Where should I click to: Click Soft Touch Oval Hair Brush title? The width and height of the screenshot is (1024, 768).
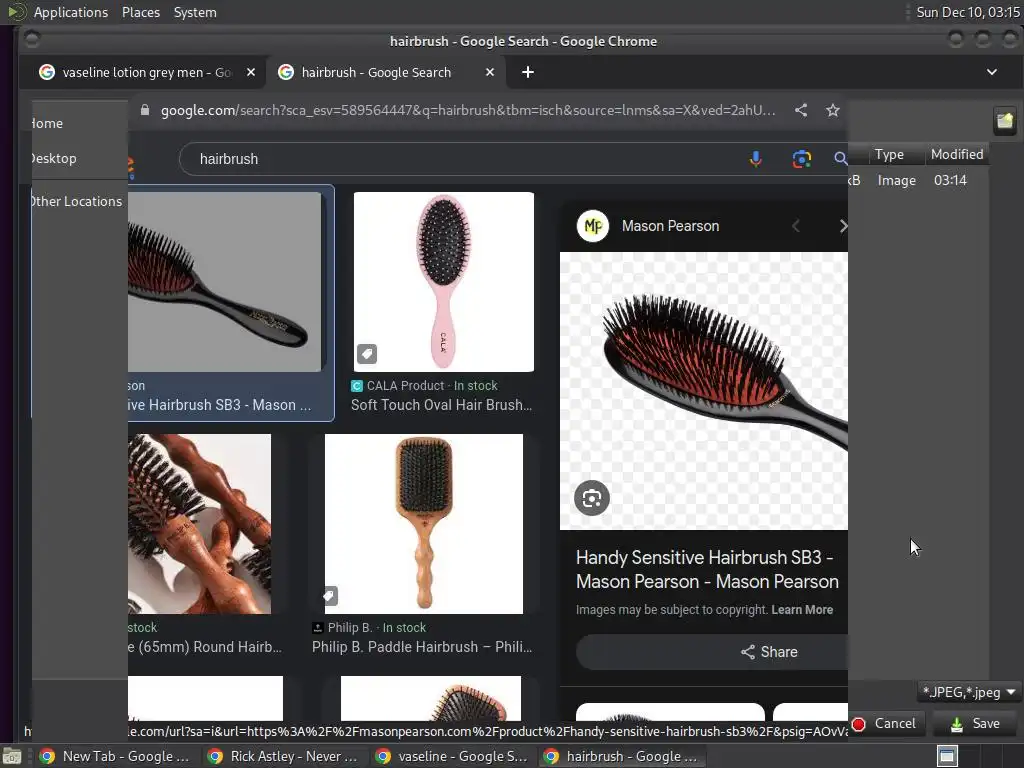[441, 405]
